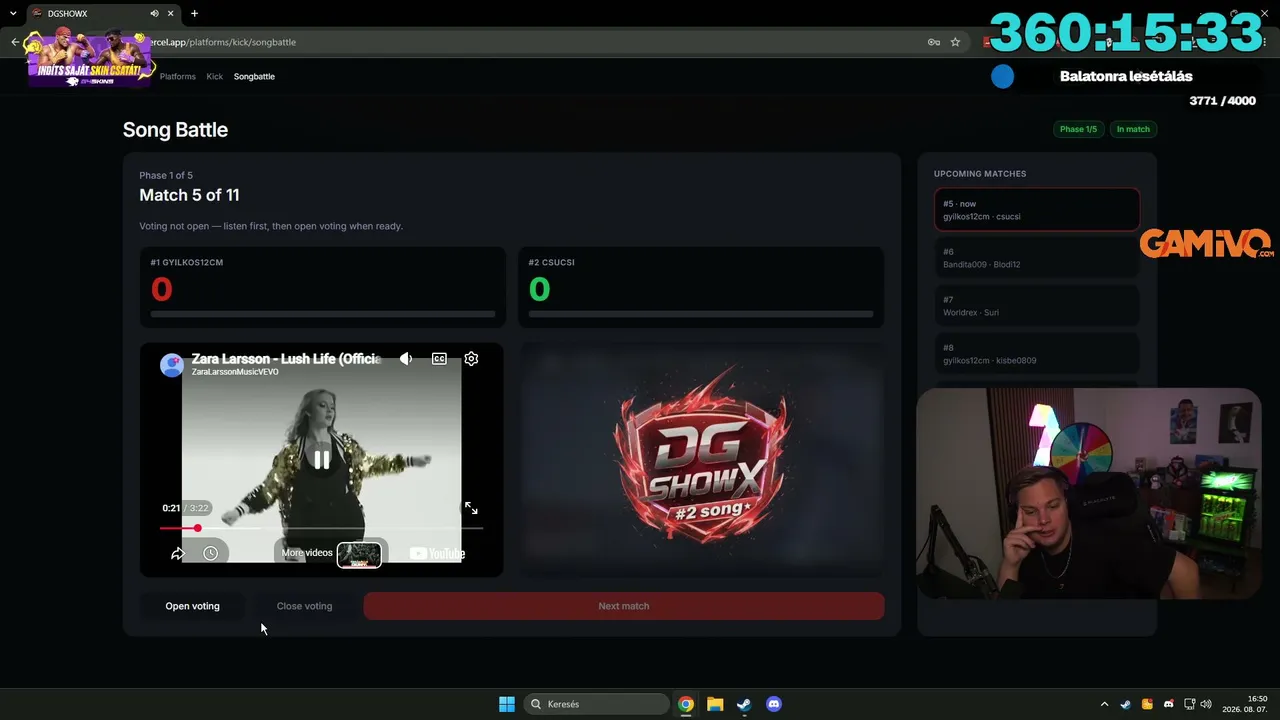Open the More videos thumbnail
Viewport: 1280px width, 720px height.
[359, 554]
